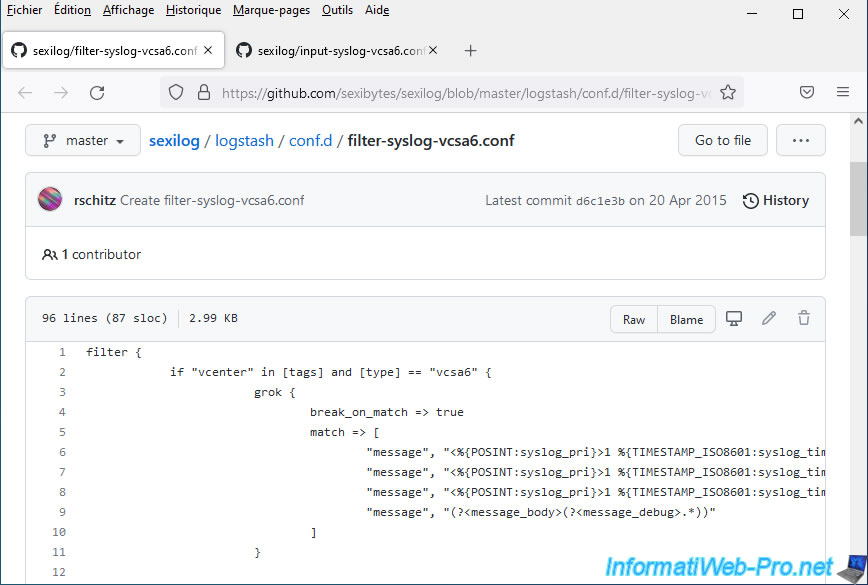The image size is (868, 585).
Task: Select line number 2
Action: (x=62, y=372)
